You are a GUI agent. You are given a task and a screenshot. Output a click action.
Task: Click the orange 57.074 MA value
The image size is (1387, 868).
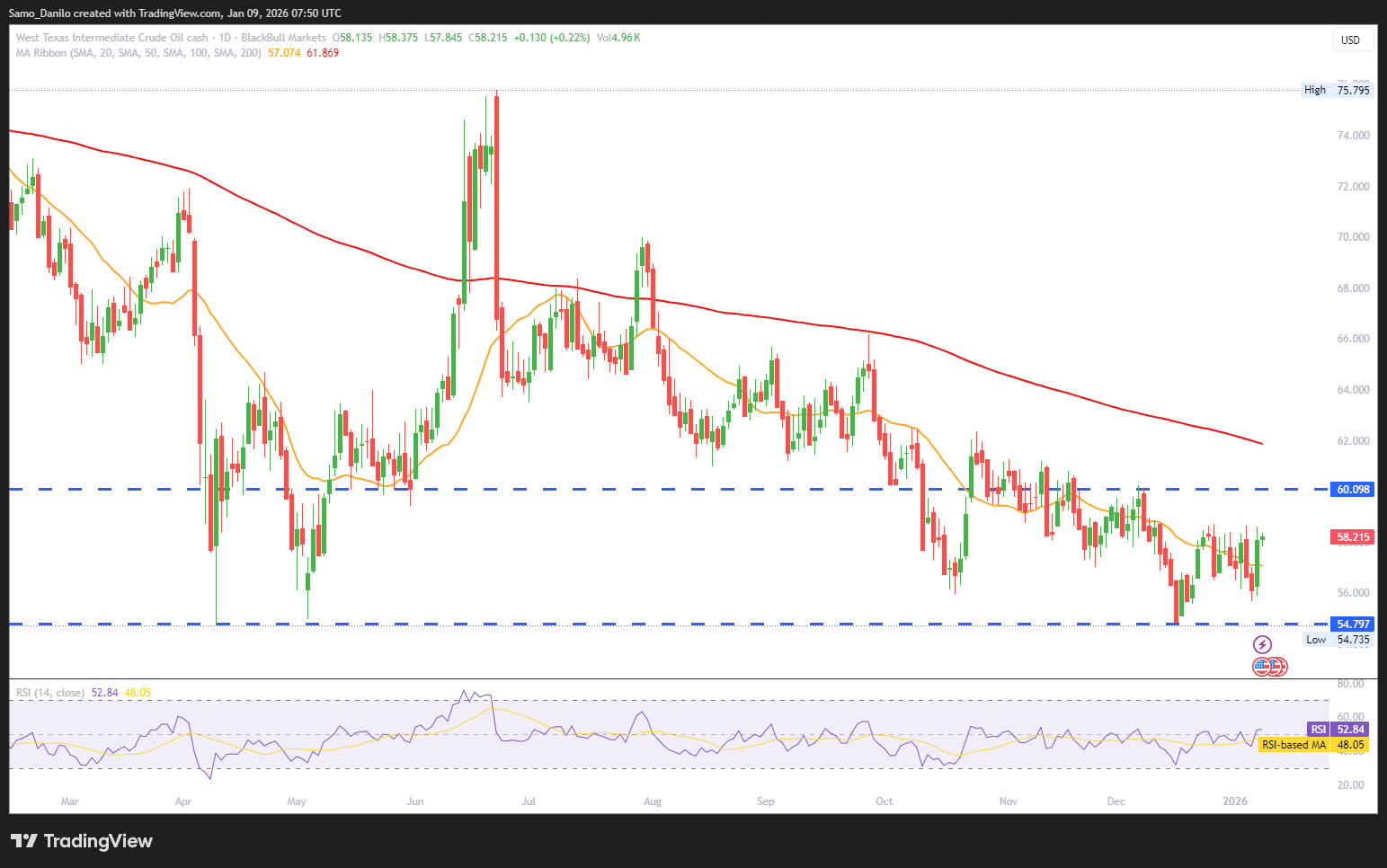pos(284,53)
